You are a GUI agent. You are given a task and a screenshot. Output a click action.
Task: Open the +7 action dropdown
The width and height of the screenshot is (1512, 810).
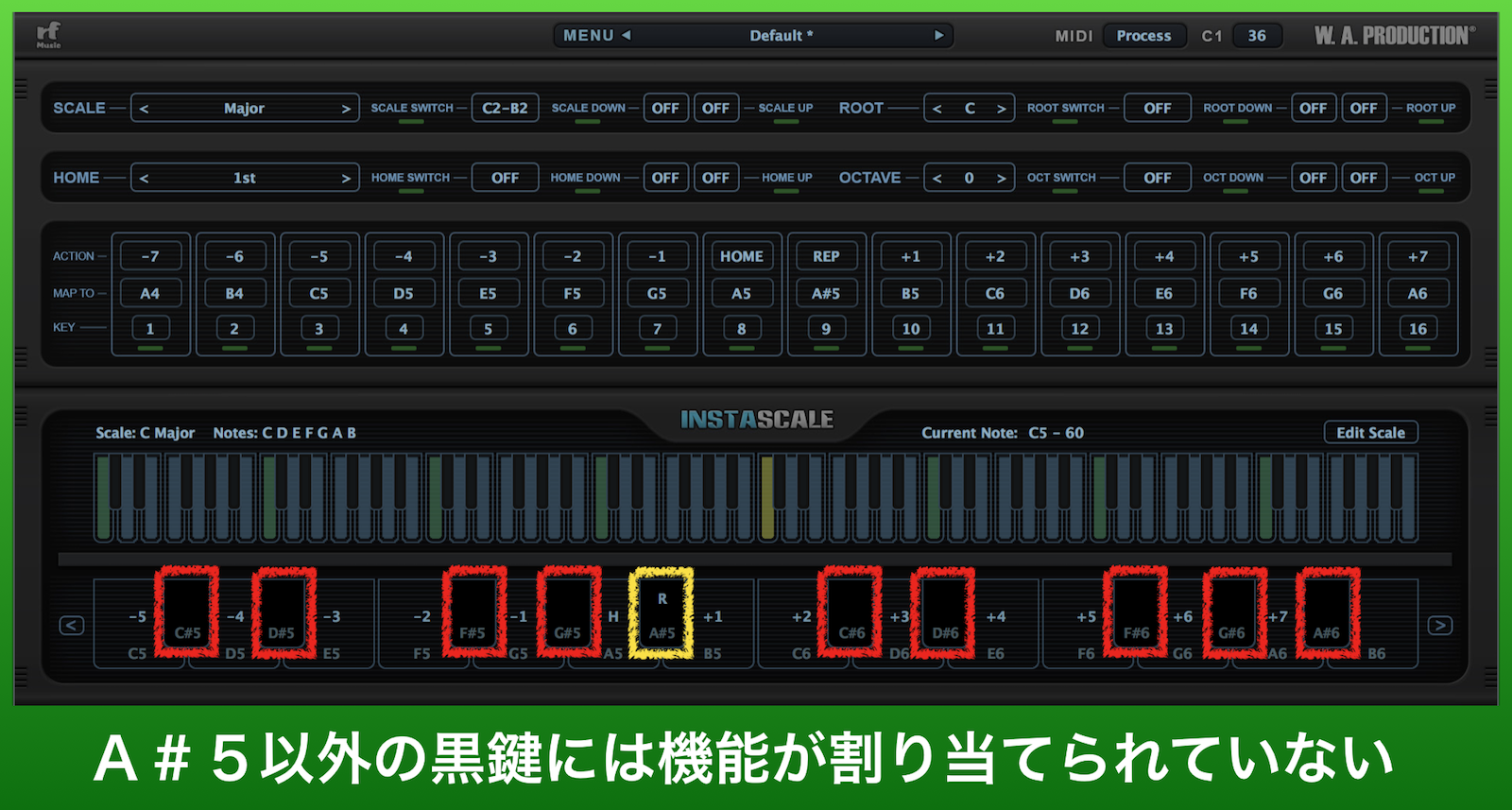point(1417,256)
